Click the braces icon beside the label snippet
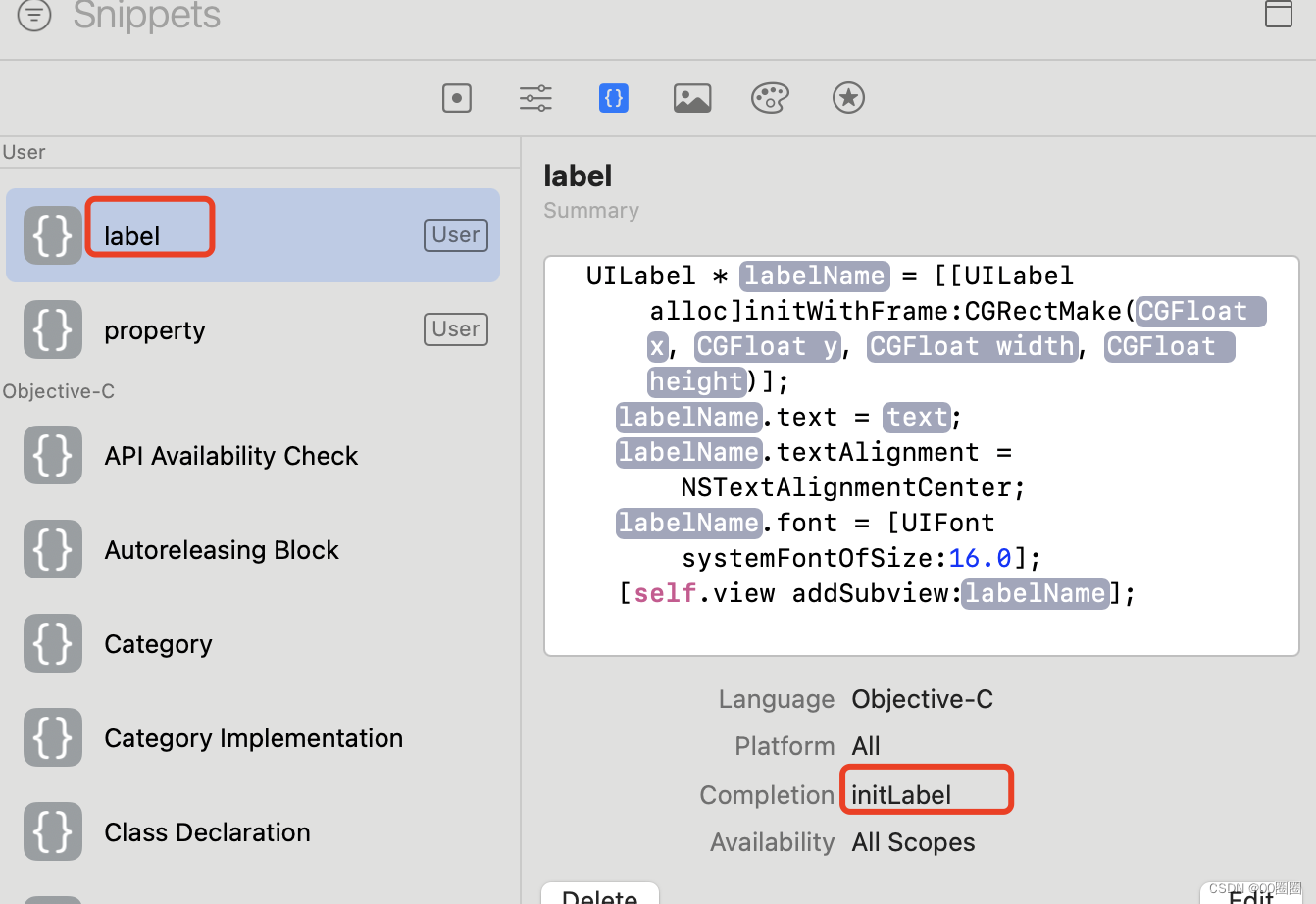Viewport: 1316px width, 904px height. pyautogui.click(x=52, y=235)
